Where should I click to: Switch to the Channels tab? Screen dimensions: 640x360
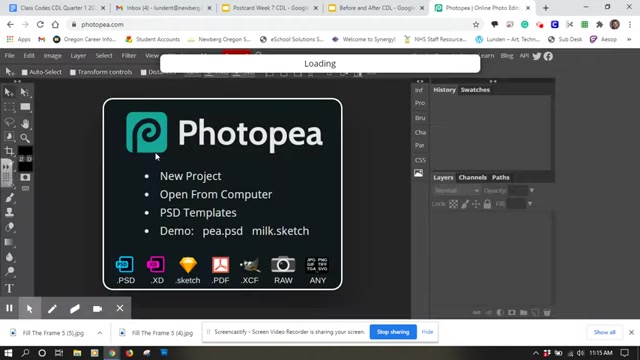472,178
